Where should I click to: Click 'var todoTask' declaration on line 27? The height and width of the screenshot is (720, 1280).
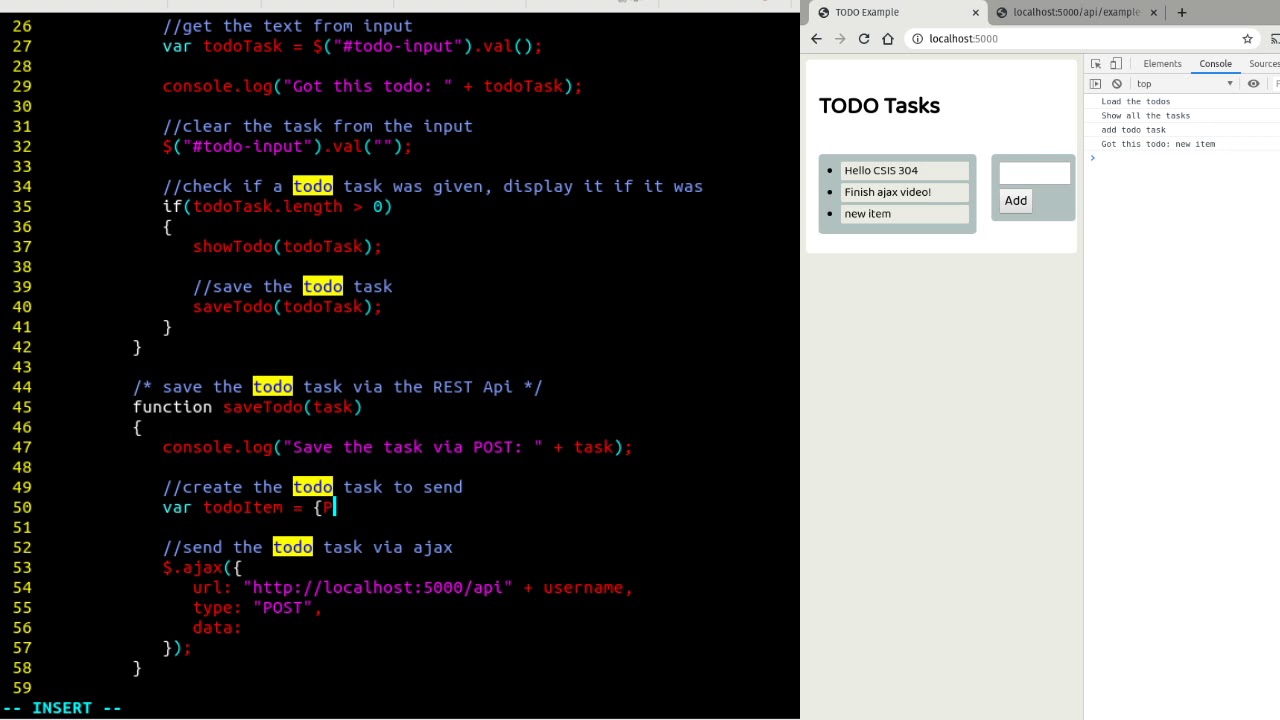(x=352, y=47)
